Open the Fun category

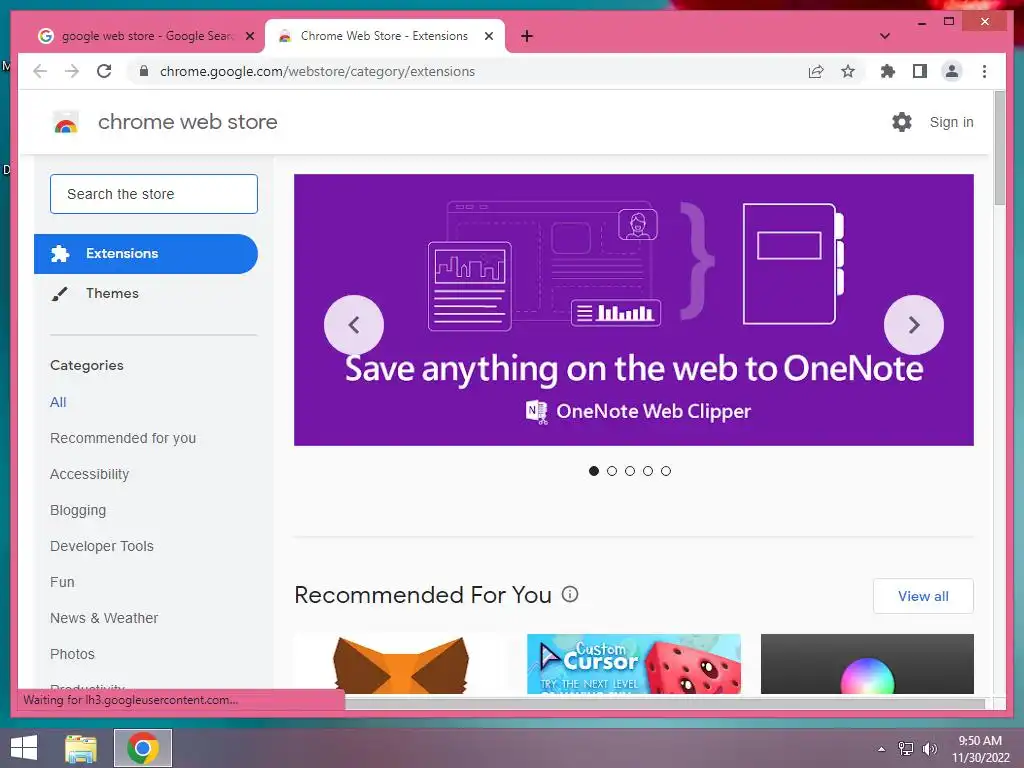click(x=62, y=582)
